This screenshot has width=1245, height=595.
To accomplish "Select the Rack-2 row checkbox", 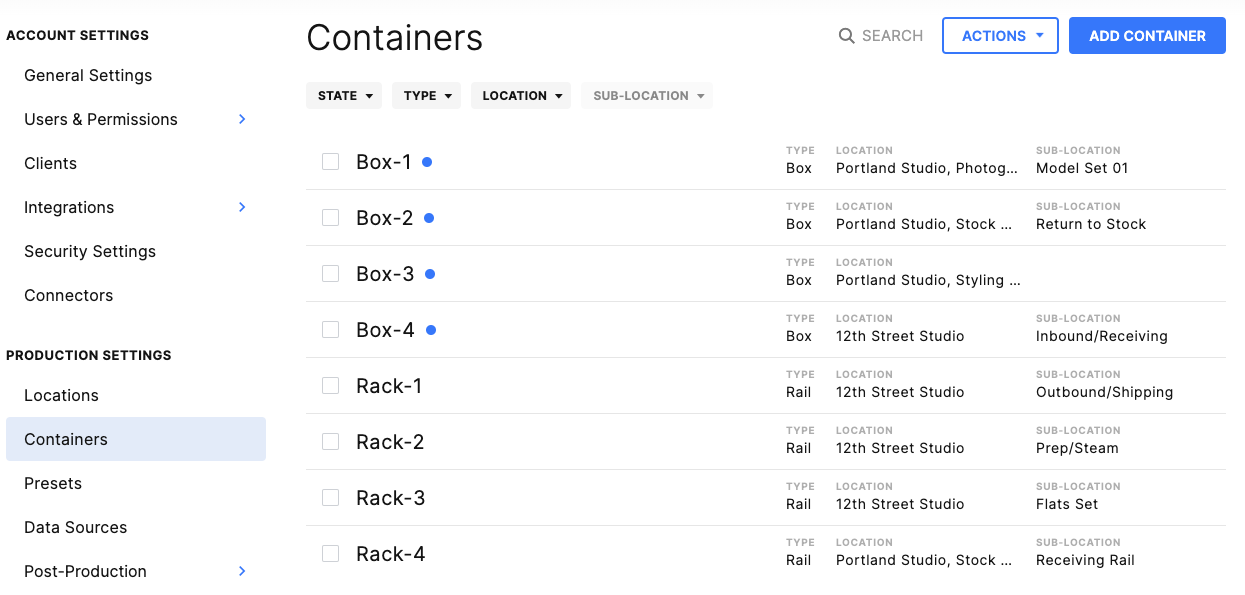I will tap(330, 441).
